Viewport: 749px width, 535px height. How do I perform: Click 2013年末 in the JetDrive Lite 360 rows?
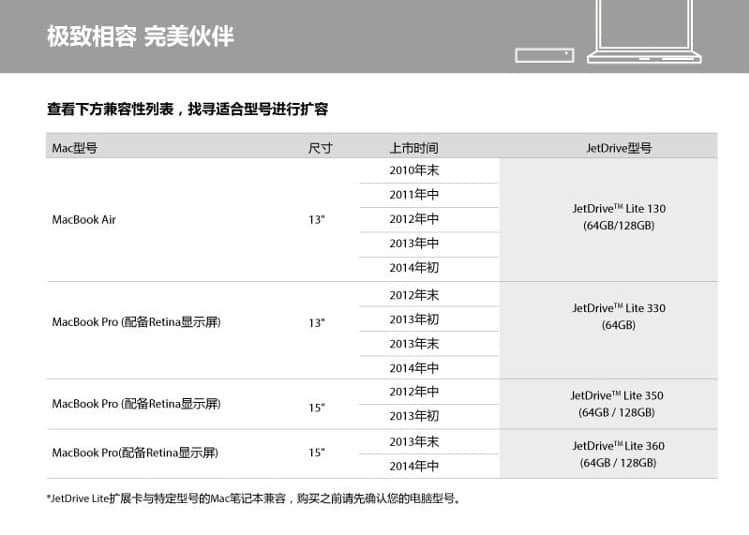tap(414, 442)
